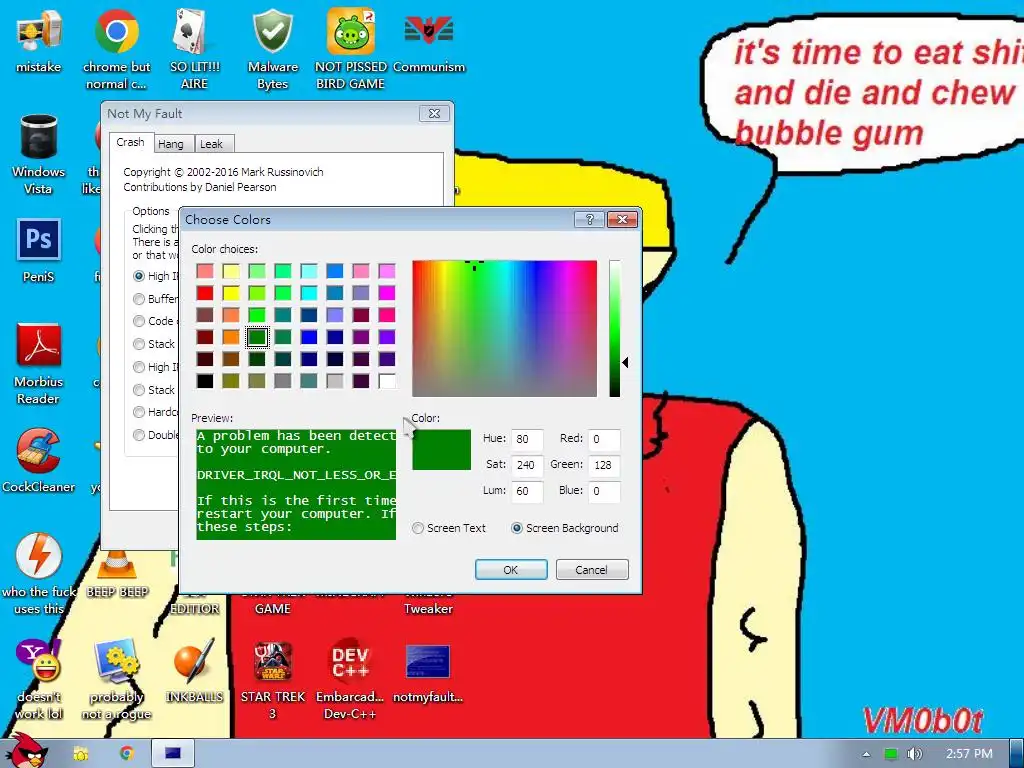Click the Hue value field
The height and width of the screenshot is (768, 1024).
coord(526,439)
